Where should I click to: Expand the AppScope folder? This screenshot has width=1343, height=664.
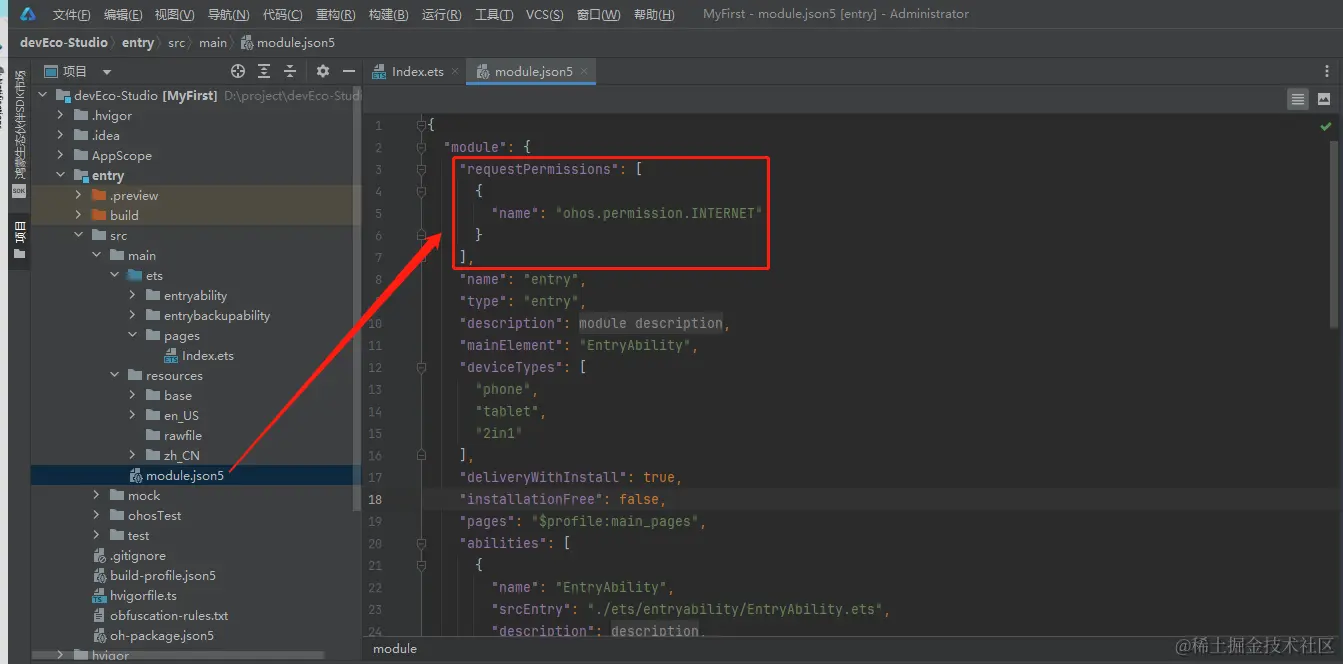(x=61, y=155)
